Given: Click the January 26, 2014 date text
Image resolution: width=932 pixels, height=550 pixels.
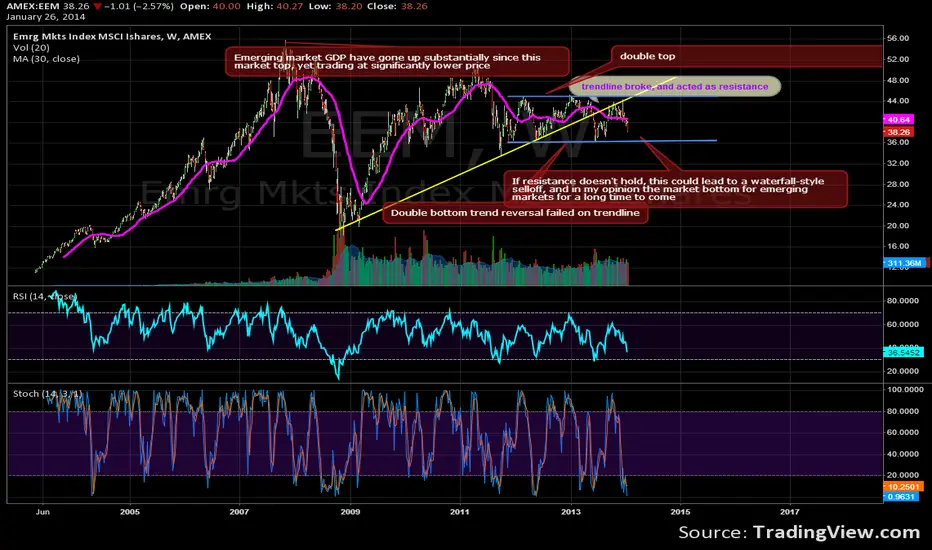Looking at the screenshot, I should coord(46,17).
